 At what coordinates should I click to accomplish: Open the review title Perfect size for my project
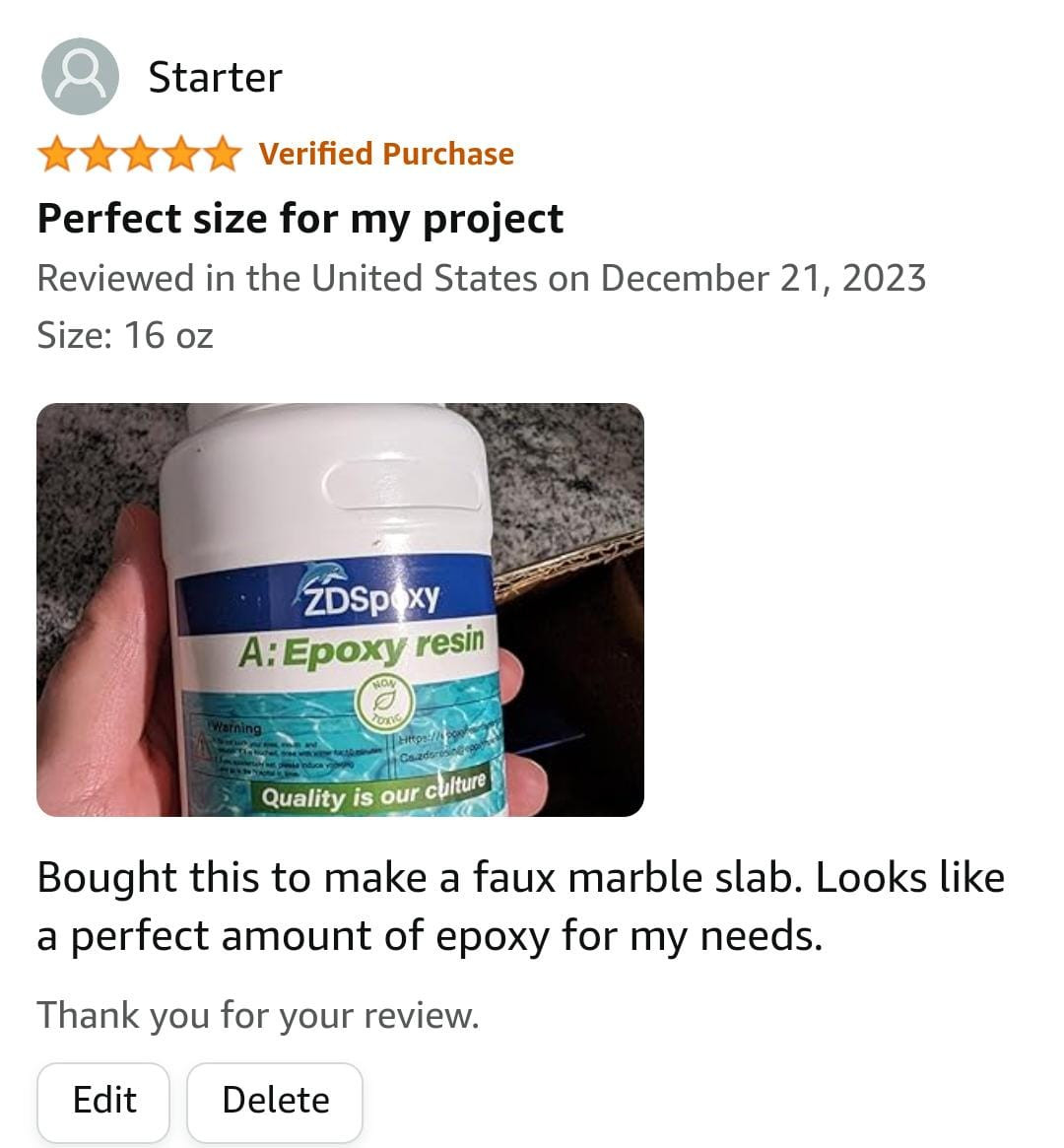300,220
